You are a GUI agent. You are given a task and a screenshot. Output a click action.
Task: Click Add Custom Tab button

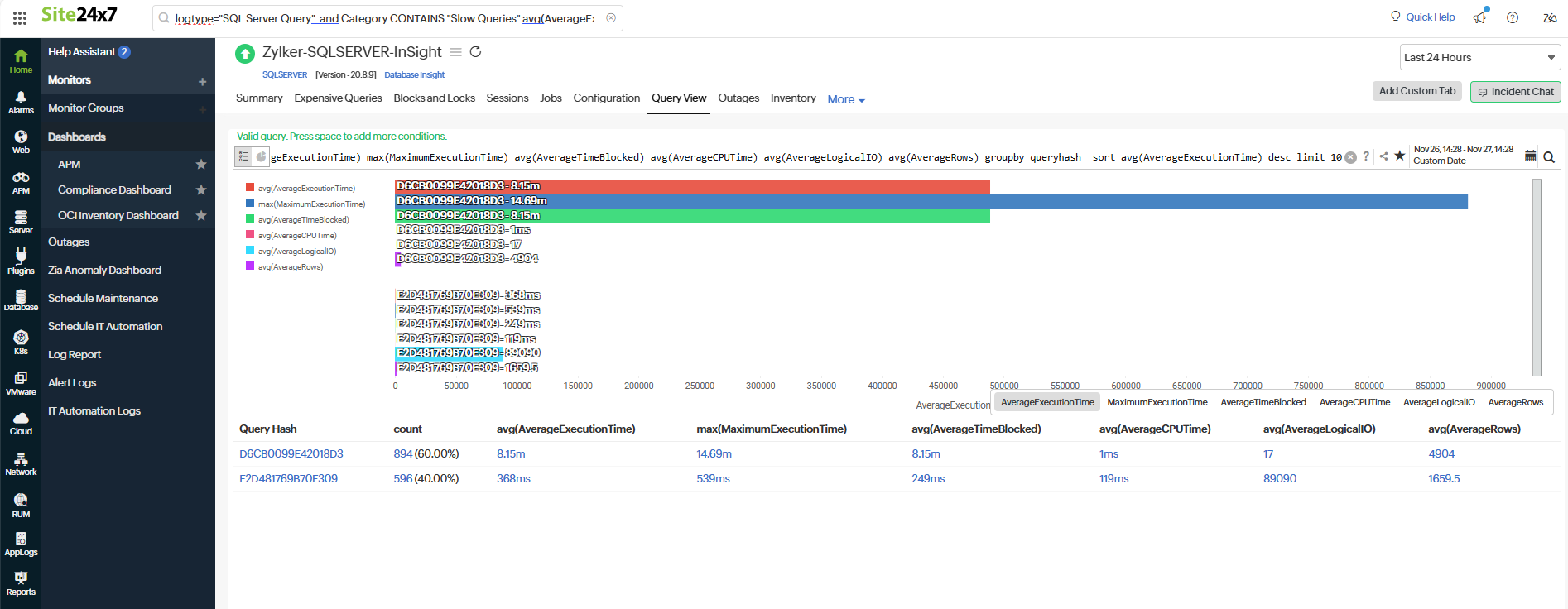click(x=1416, y=91)
